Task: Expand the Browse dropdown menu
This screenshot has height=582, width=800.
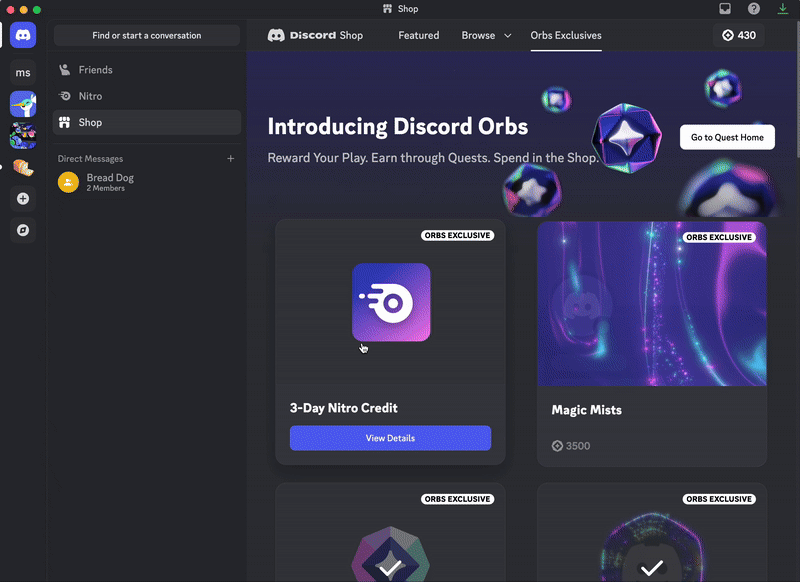Action: click(486, 35)
